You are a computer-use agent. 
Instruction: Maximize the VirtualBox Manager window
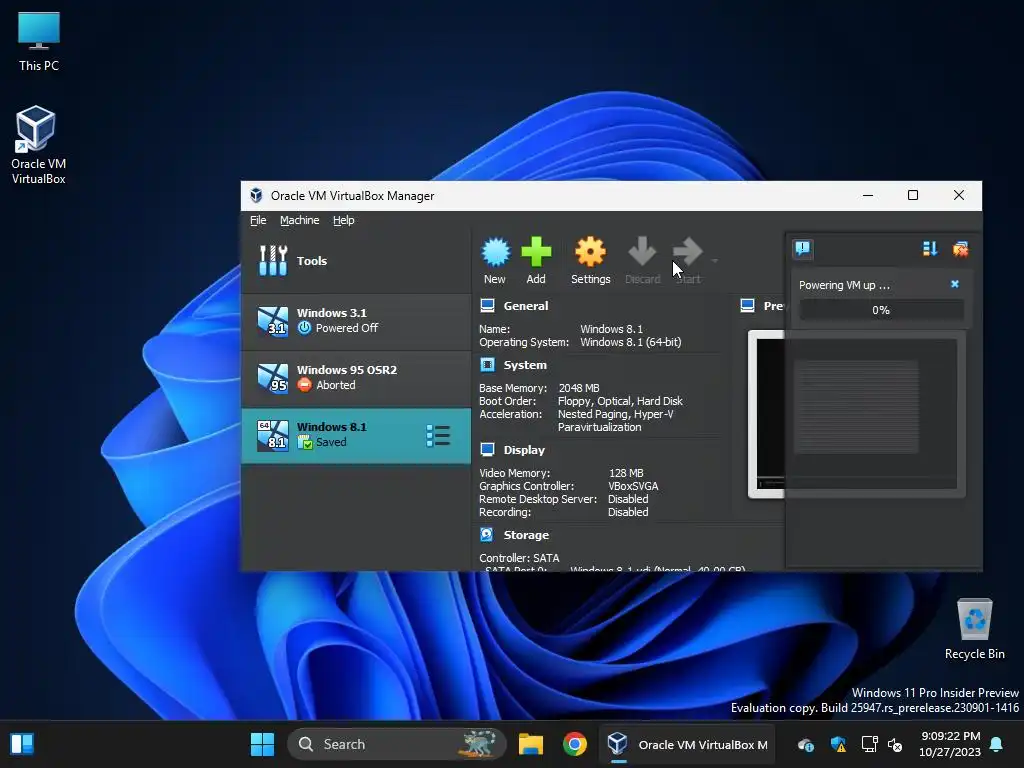(913, 195)
